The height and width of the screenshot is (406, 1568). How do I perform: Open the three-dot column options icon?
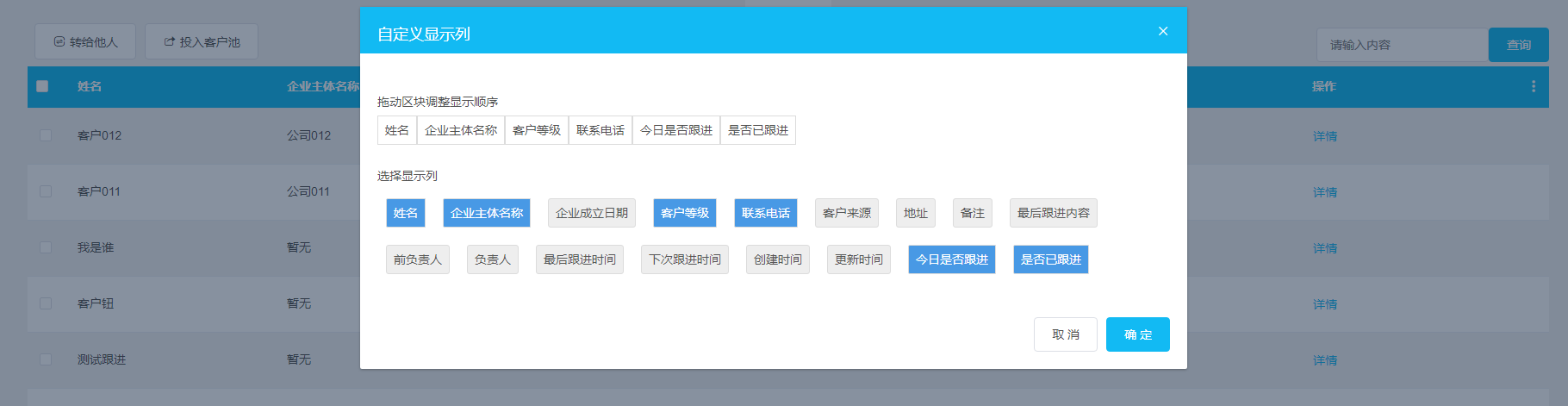[1533, 86]
